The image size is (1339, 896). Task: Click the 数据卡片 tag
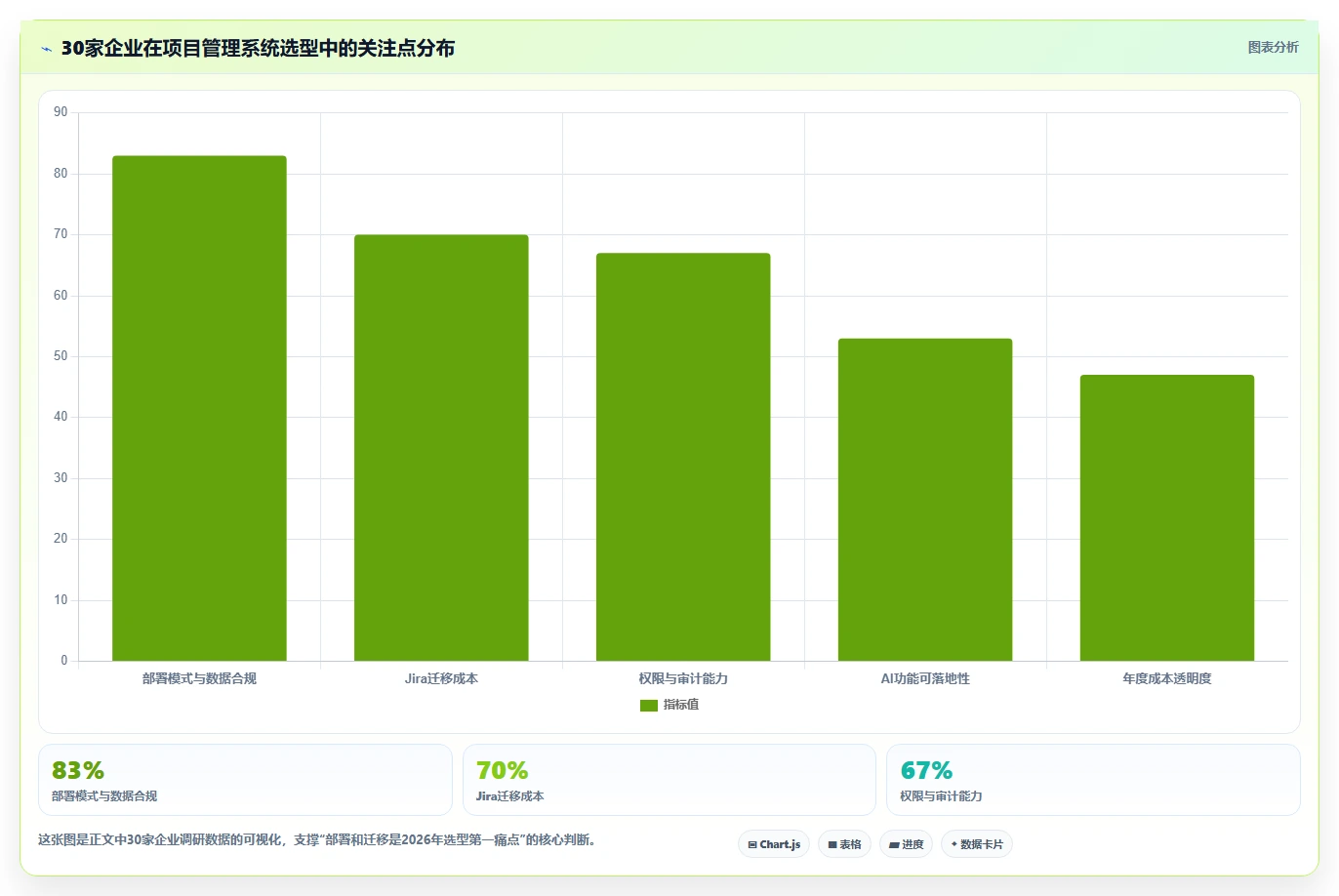tap(977, 844)
